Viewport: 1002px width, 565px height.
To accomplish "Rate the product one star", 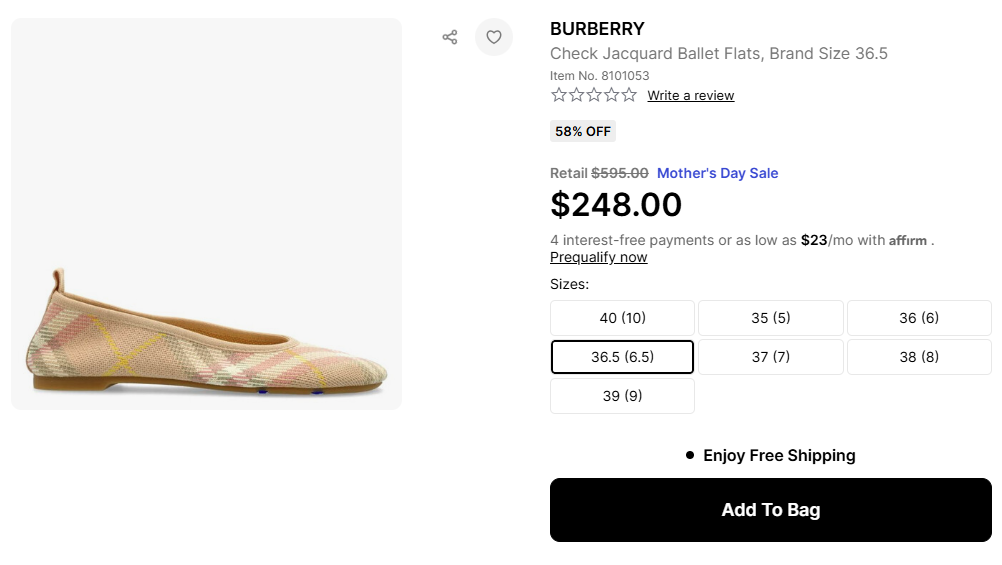I will click(x=559, y=95).
